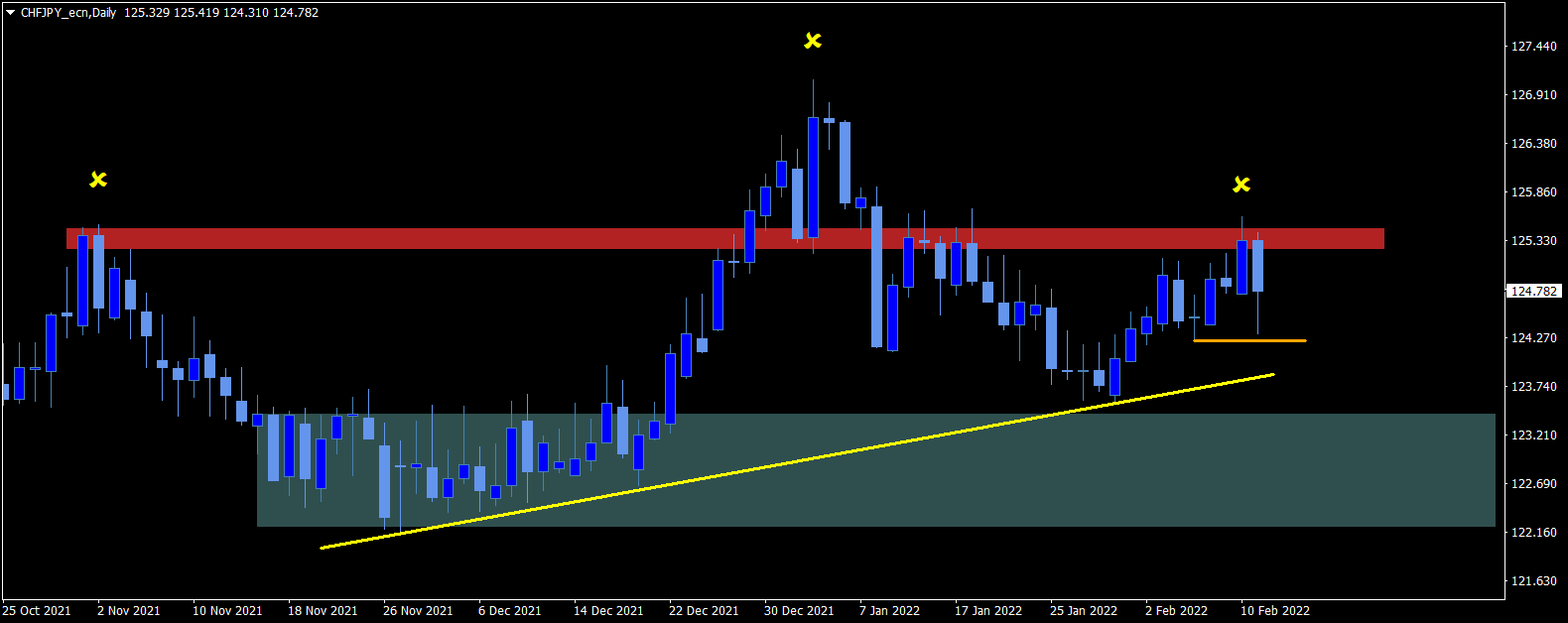Click the 17 Jan 2022 date label
The image size is (1568, 623).
point(988,611)
